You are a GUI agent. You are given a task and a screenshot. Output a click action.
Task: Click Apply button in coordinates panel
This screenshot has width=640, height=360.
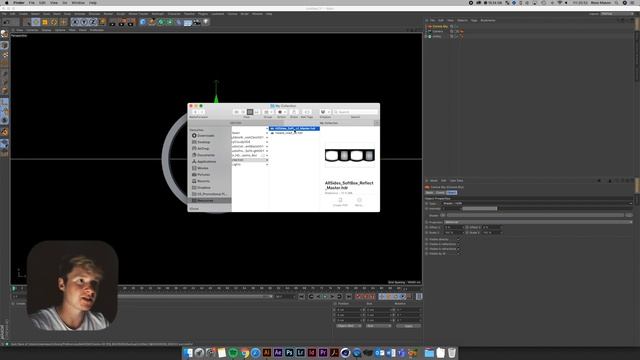point(409,326)
